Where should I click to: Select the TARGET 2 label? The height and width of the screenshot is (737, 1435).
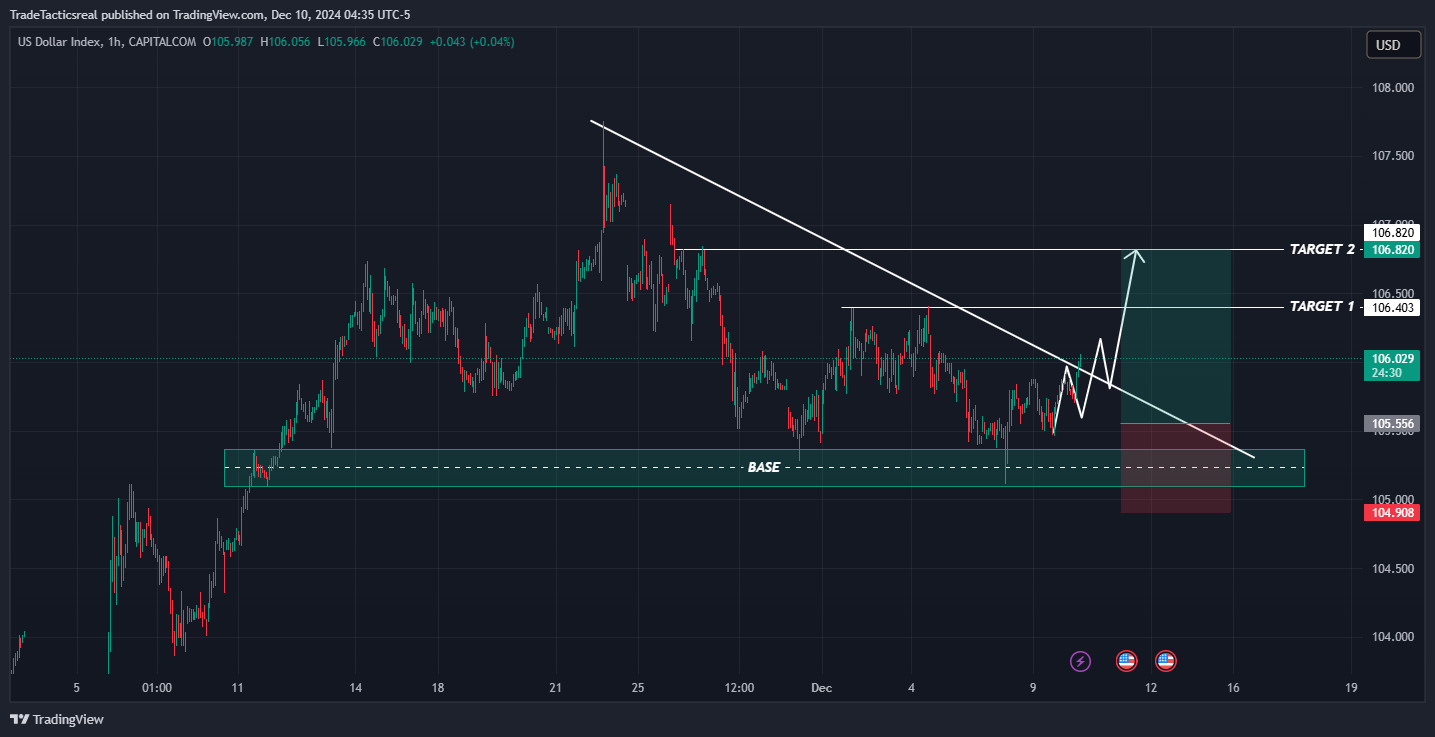click(1321, 249)
